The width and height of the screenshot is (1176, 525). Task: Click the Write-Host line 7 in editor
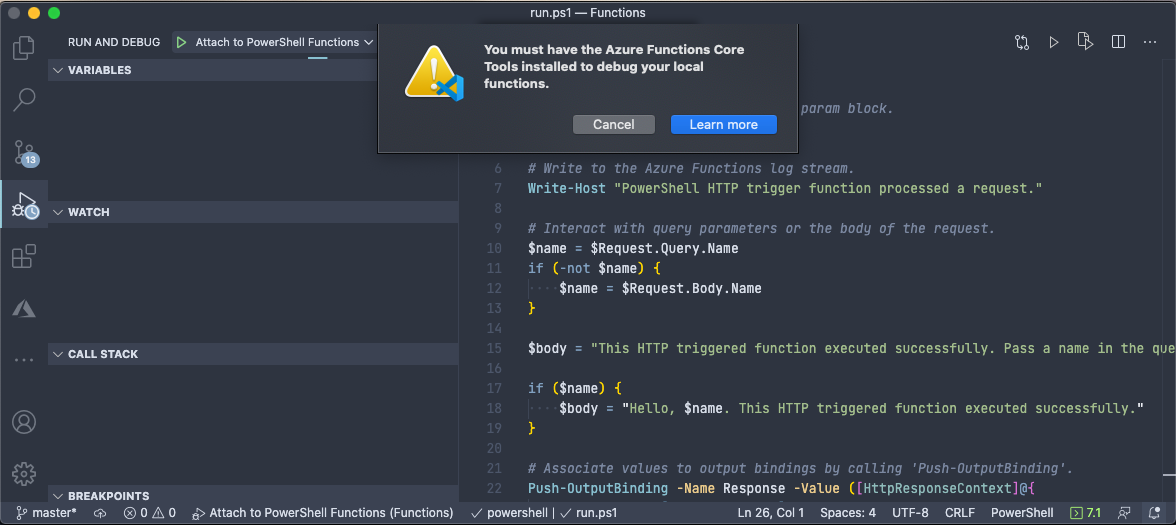[x=785, y=188]
